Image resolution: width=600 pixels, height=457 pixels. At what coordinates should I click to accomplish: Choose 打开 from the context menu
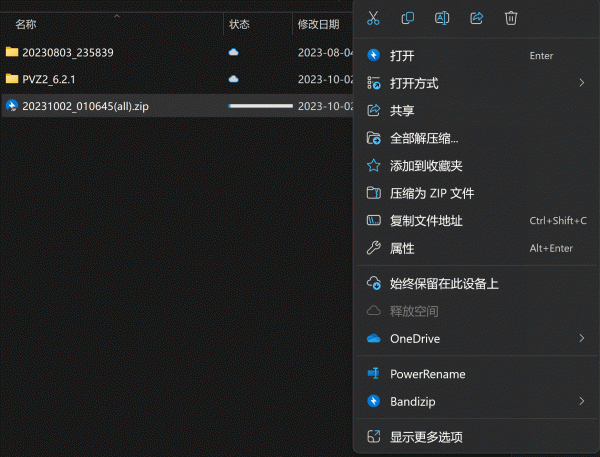click(x=476, y=56)
